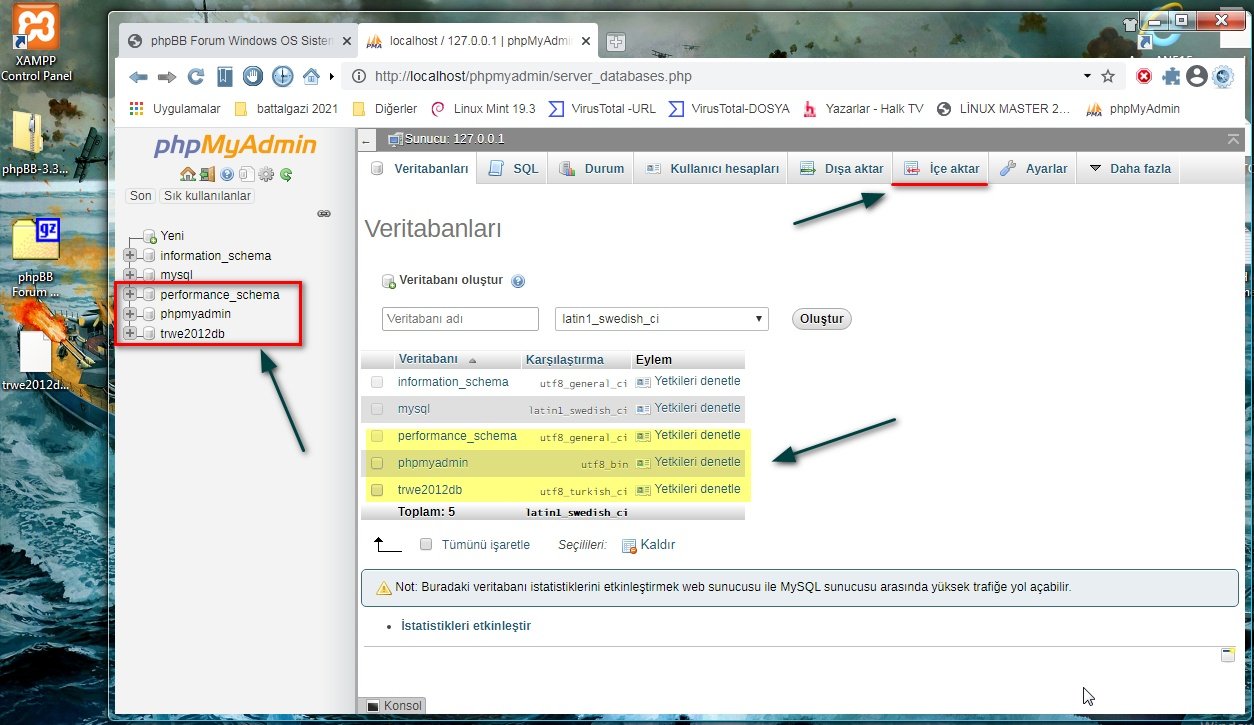Expand phpmyadmin node in the database tree
Screen dimensions: 1254x725
[129, 313]
